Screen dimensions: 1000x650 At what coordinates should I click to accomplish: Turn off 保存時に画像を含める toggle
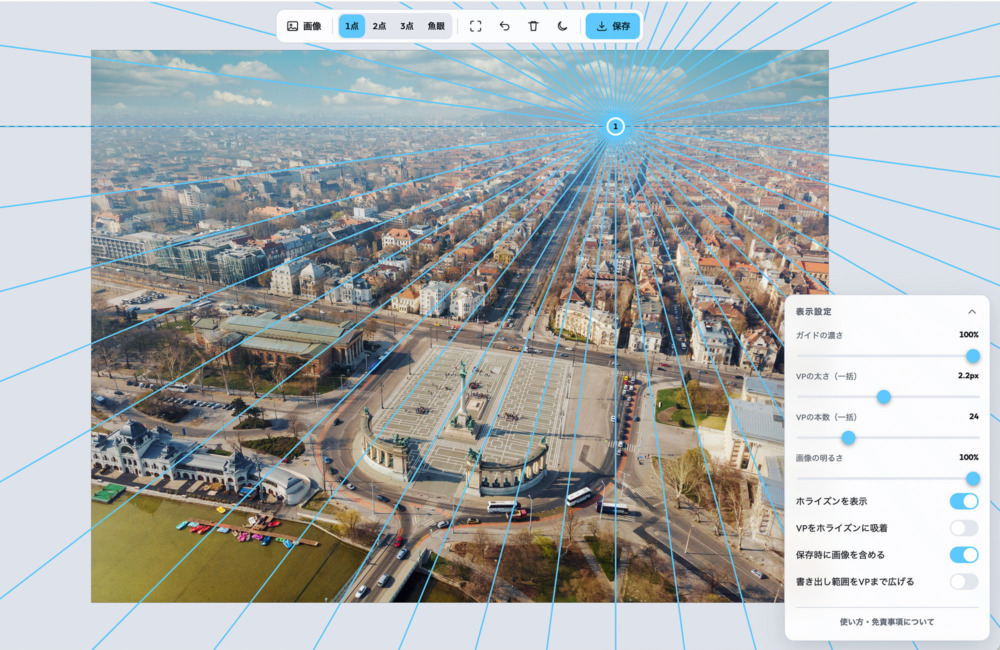964,555
